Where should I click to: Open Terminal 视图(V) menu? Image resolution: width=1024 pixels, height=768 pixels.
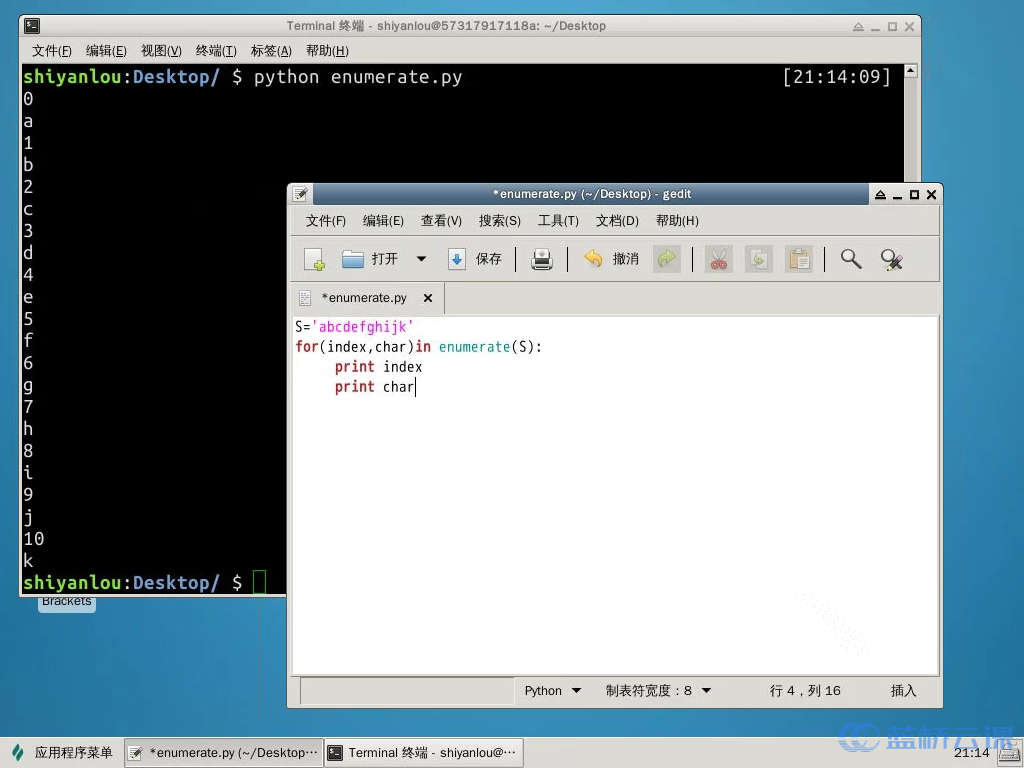pyautogui.click(x=161, y=51)
